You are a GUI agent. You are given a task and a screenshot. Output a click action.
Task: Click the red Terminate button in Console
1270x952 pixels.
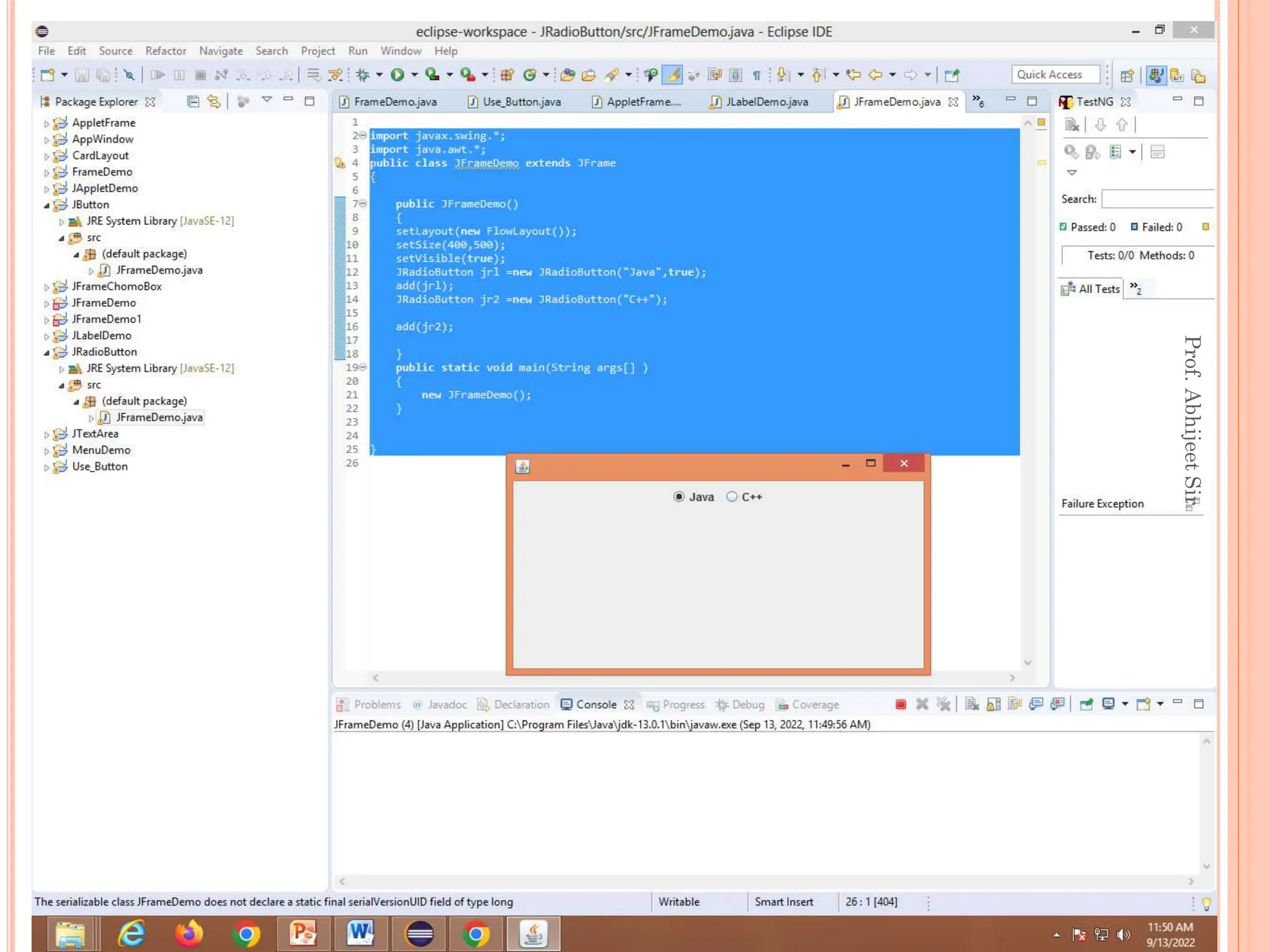[x=900, y=704]
